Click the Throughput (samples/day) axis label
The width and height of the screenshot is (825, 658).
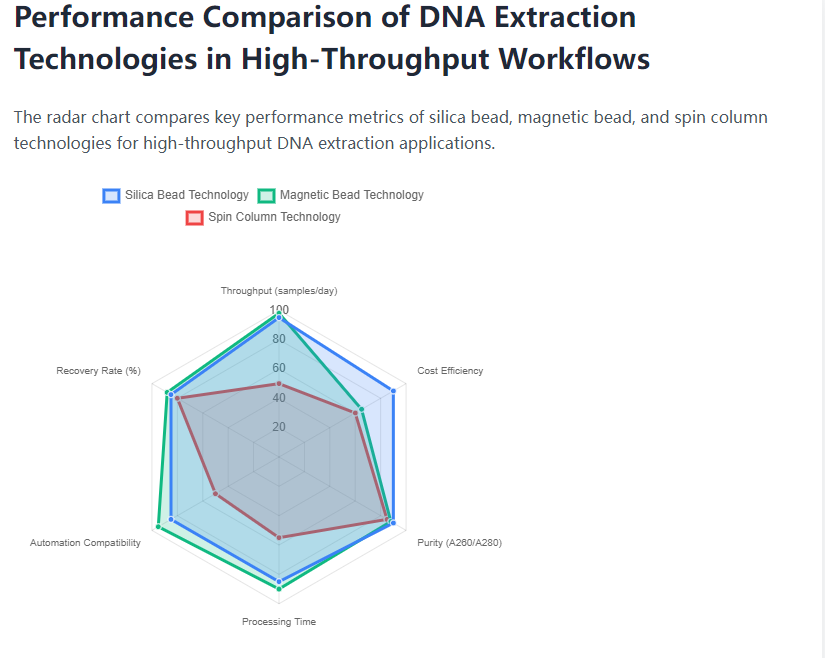tap(279, 291)
